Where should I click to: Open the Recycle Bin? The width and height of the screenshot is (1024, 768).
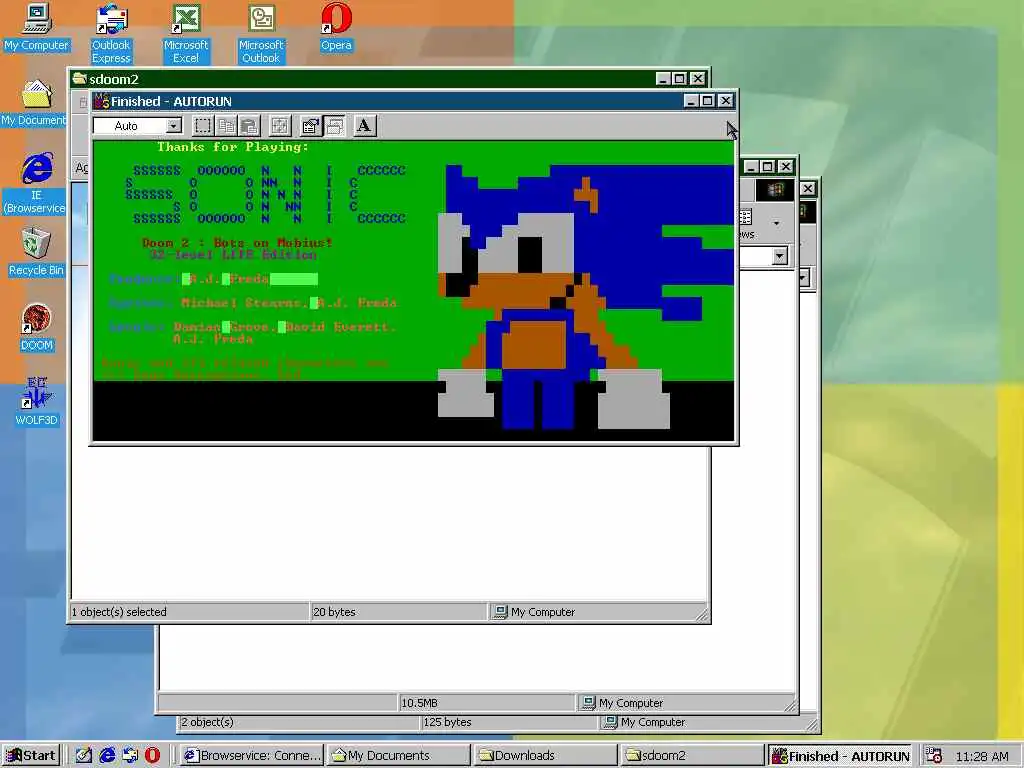tap(36, 252)
